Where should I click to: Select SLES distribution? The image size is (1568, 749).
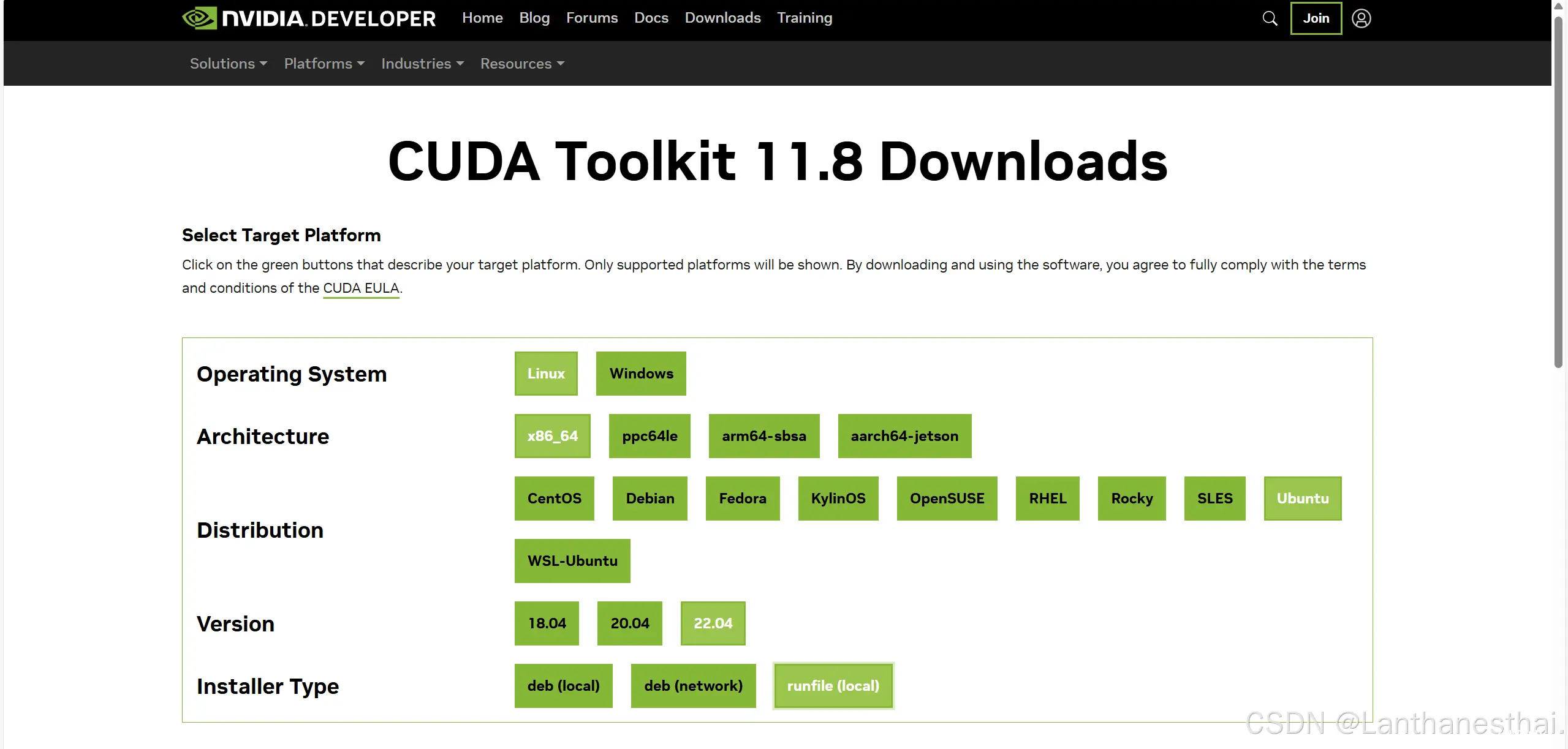(x=1214, y=499)
